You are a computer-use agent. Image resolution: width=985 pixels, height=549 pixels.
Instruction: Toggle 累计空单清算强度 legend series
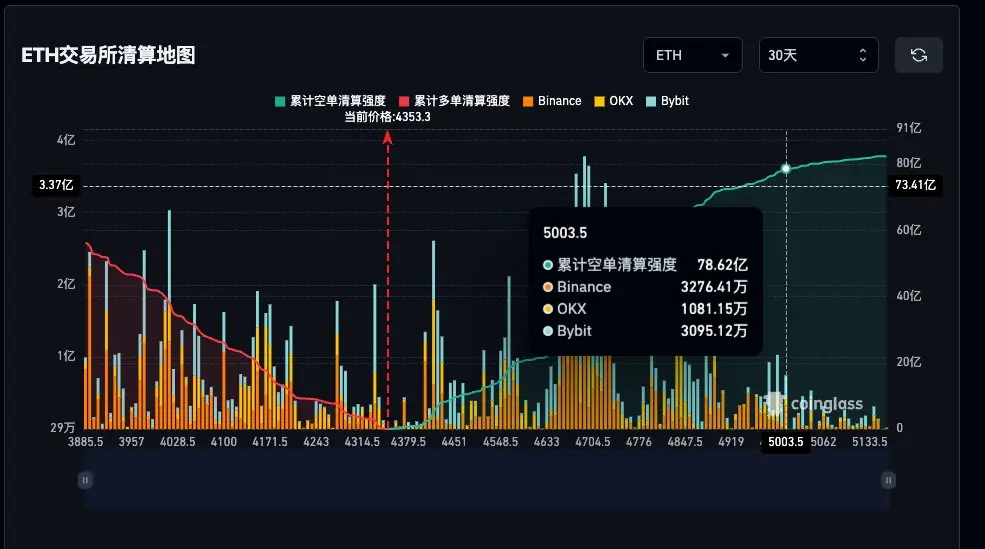(330, 101)
